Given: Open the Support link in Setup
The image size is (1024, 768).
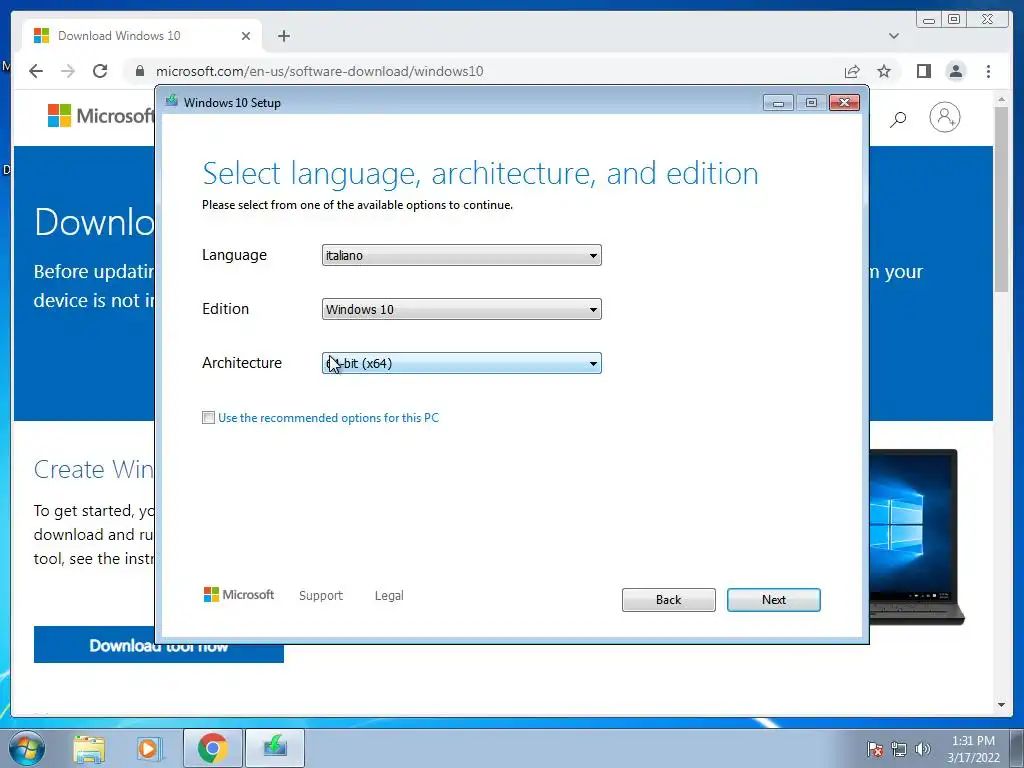Looking at the screenshot, I should click(x=321, y=596).
